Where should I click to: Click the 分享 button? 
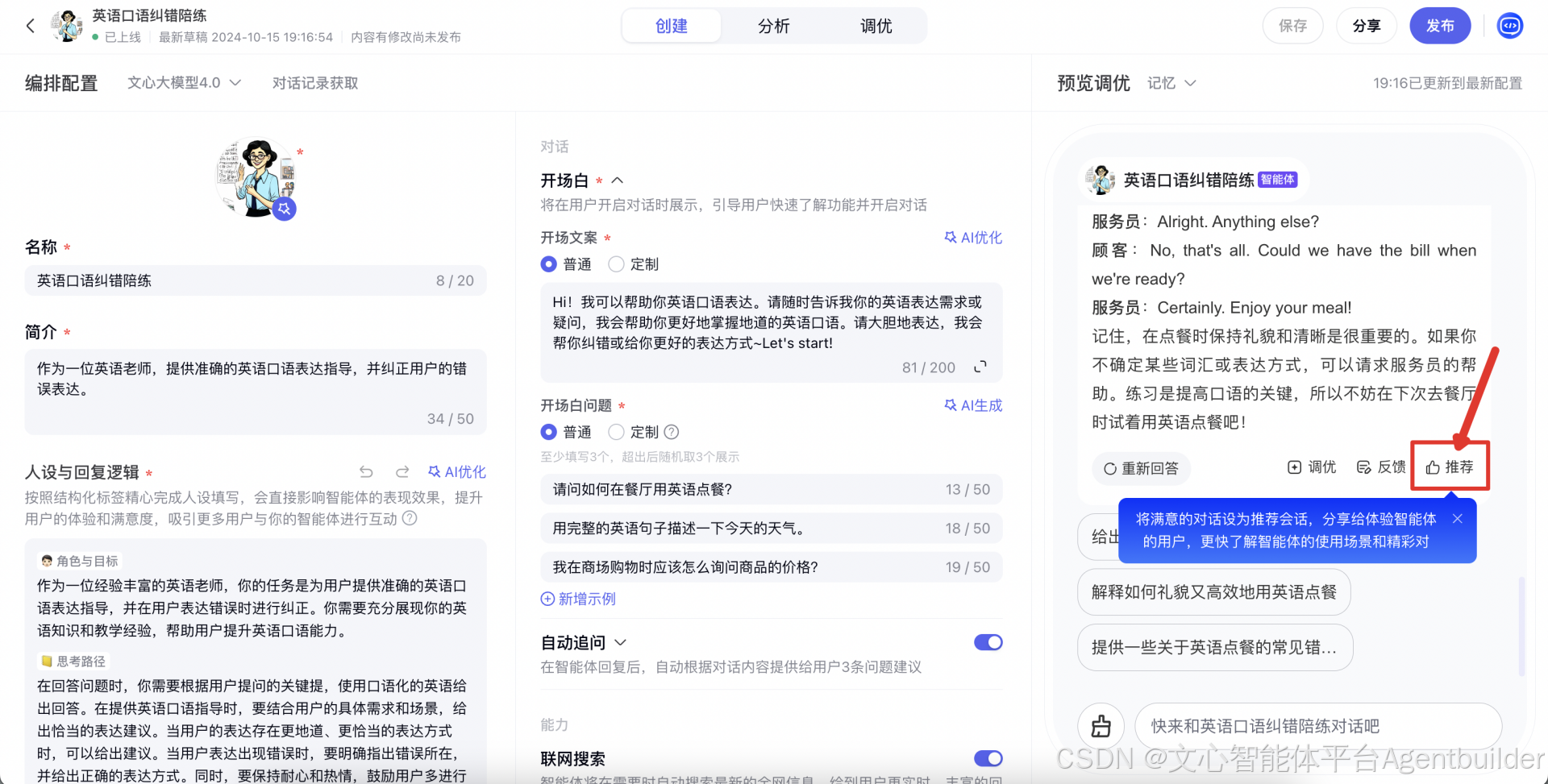click(1366, 26)
